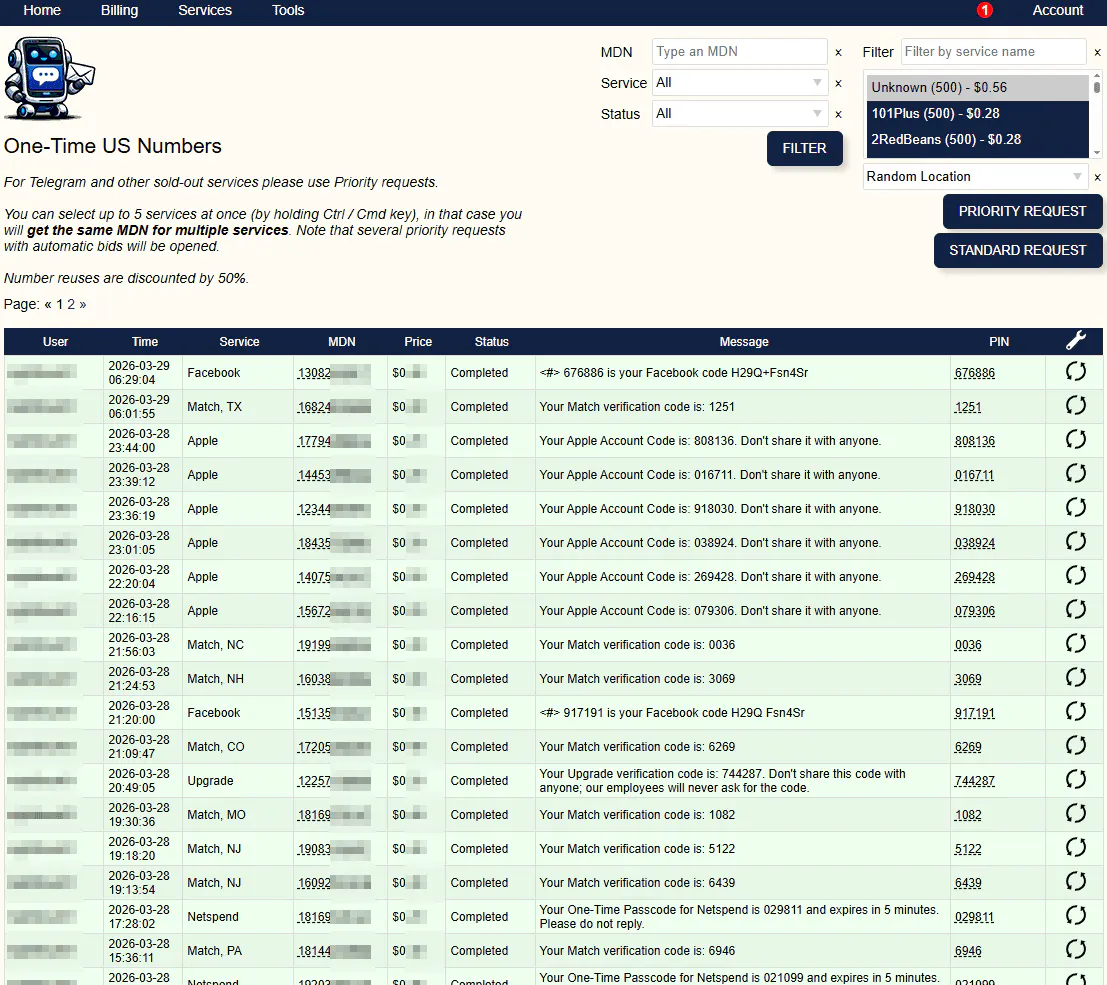Clear the MDN field with its x

(838, 52)
